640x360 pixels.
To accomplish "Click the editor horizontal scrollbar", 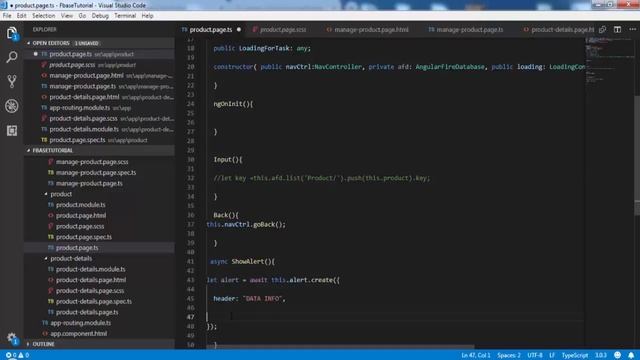I will pos(340,347).
